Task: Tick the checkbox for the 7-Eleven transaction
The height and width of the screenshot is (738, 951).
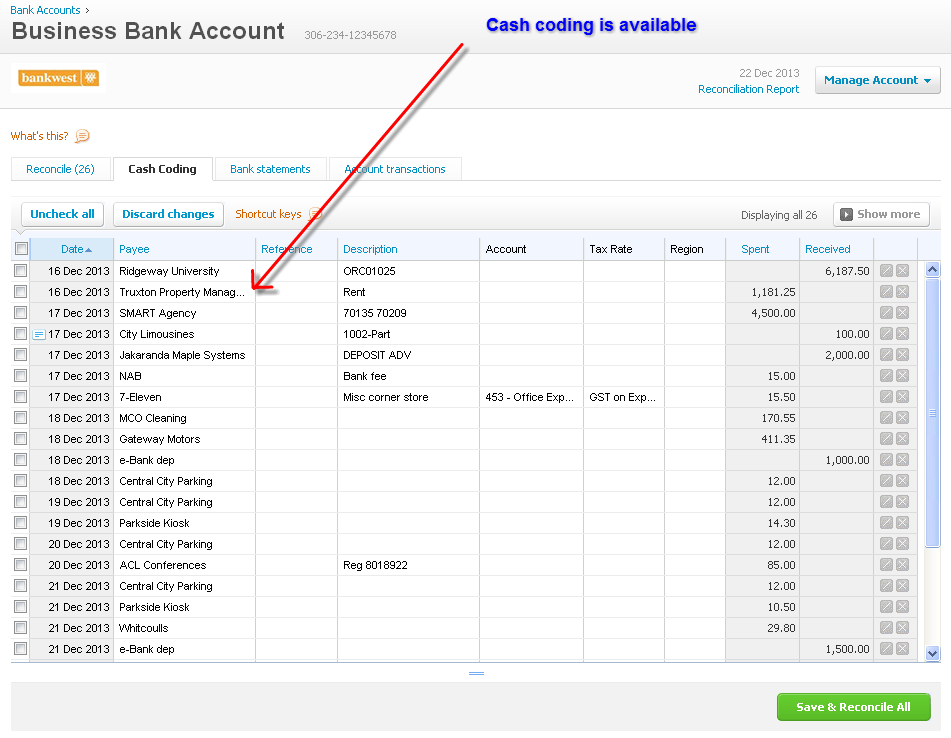Action: (21, 397)
